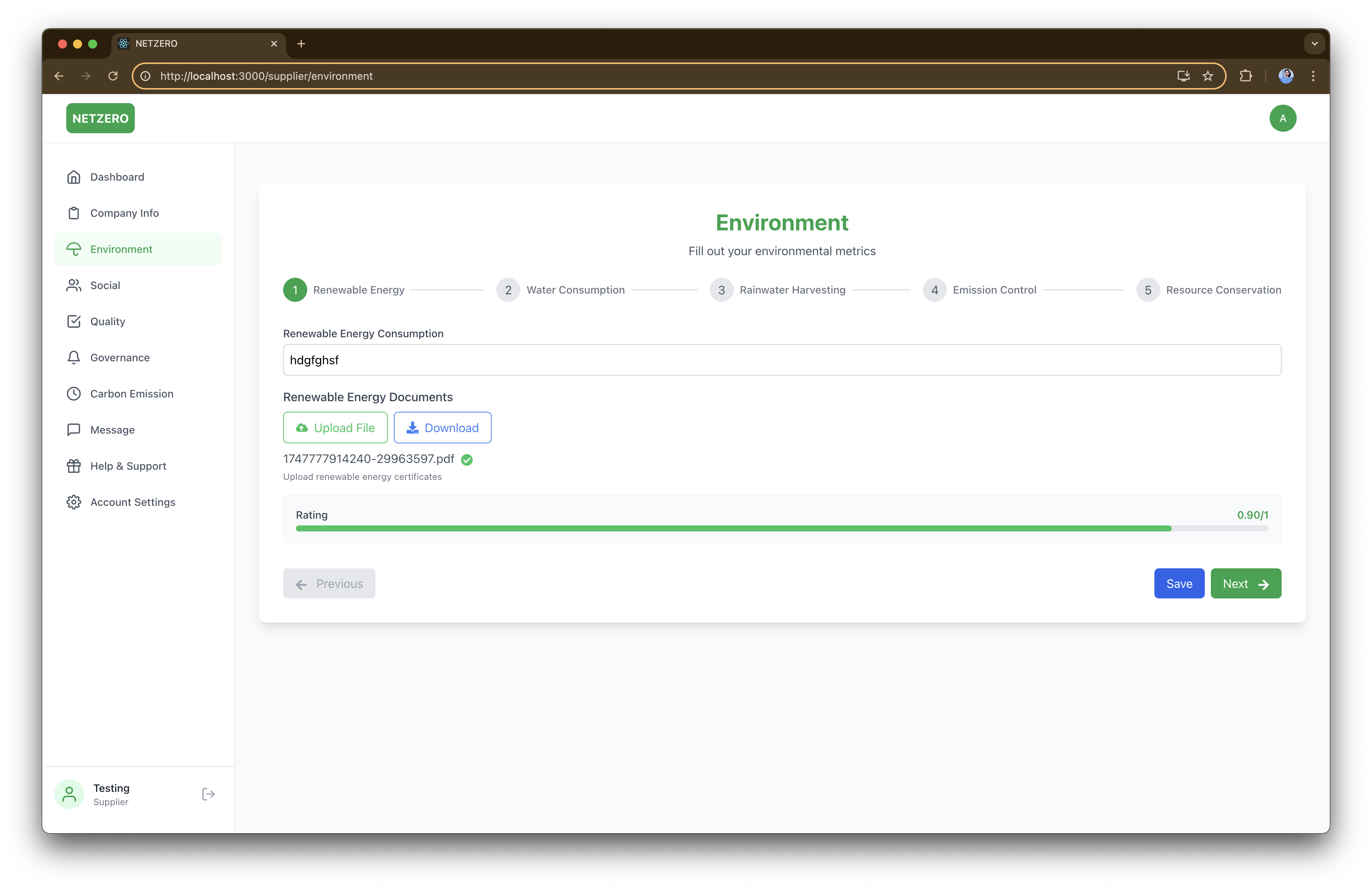Open Chrome's three-dot menu

click(x=1313, y=76)
